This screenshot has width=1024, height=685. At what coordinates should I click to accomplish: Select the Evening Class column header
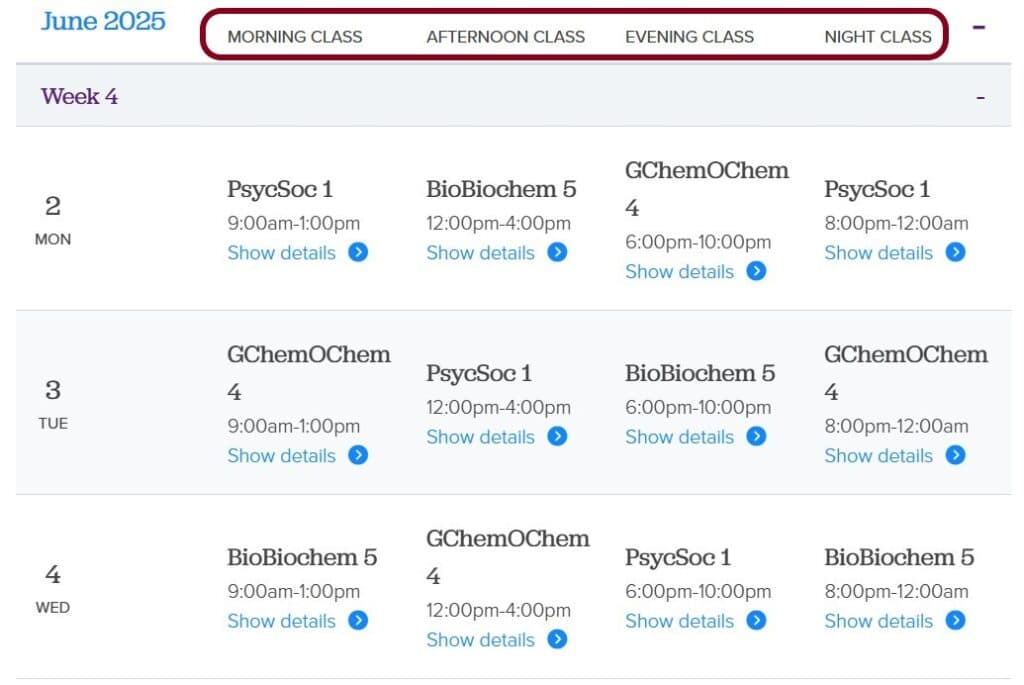click(689, 37)
